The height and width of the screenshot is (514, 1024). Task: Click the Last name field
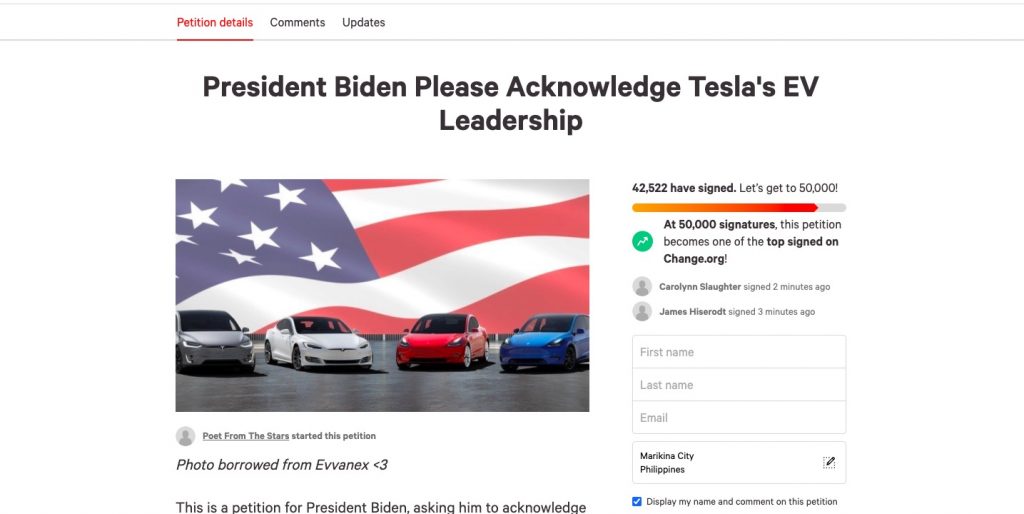click(x=739, y=385)
